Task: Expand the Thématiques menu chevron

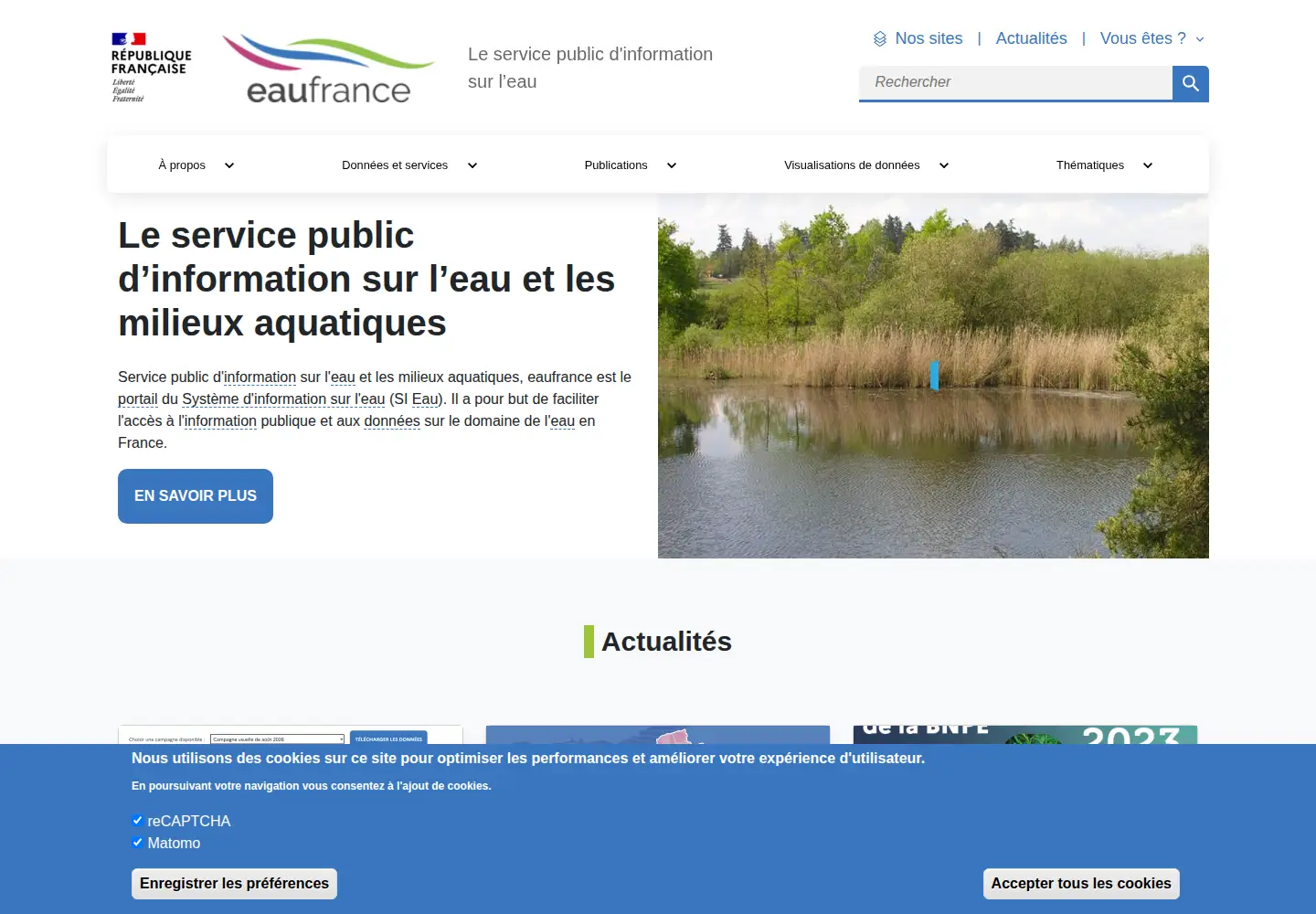Action: pyautogui.click(x=1148, y=165)
